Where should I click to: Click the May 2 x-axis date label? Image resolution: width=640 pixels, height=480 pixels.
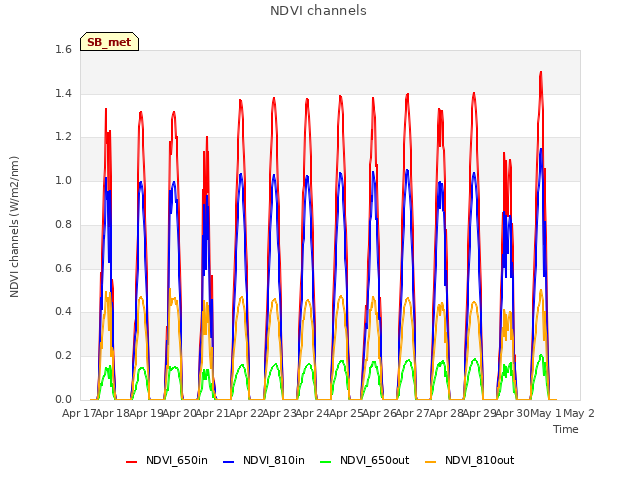tap(579, 413)
